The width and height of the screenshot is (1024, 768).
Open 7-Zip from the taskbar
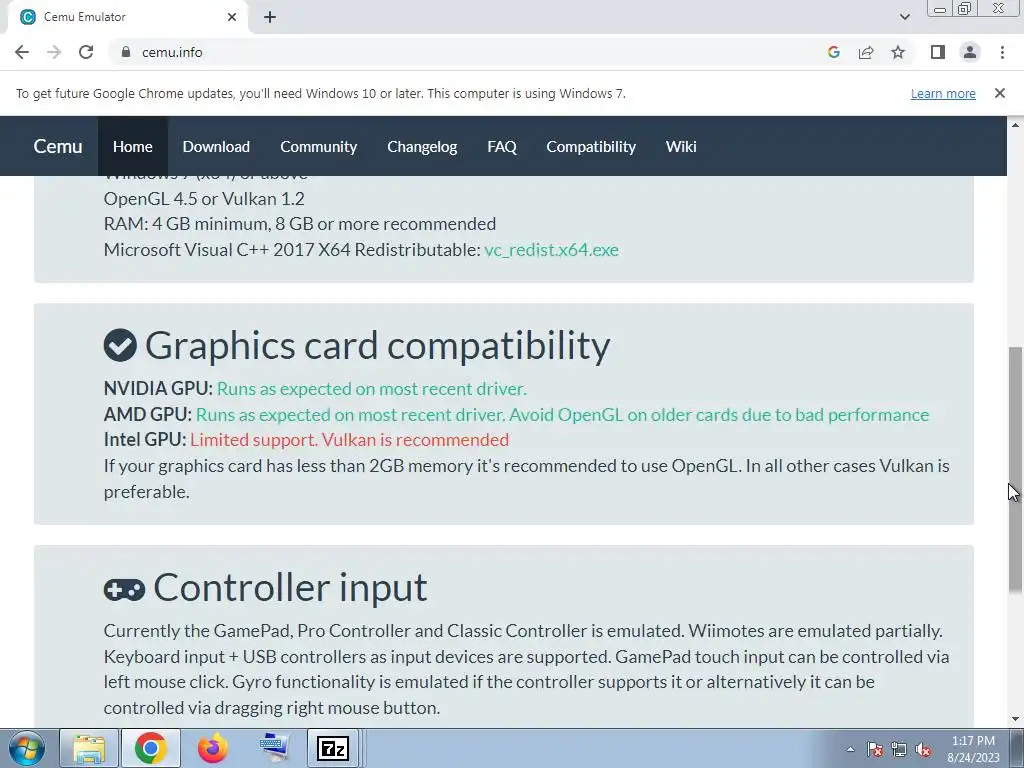click(332, 748)
